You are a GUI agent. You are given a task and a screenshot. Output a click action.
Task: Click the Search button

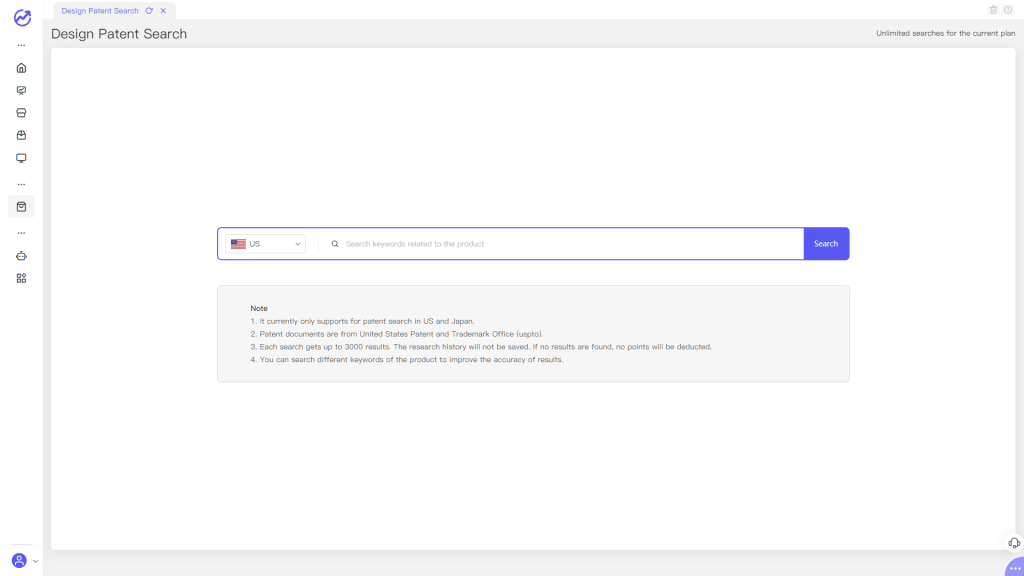(x=826, y=244)
